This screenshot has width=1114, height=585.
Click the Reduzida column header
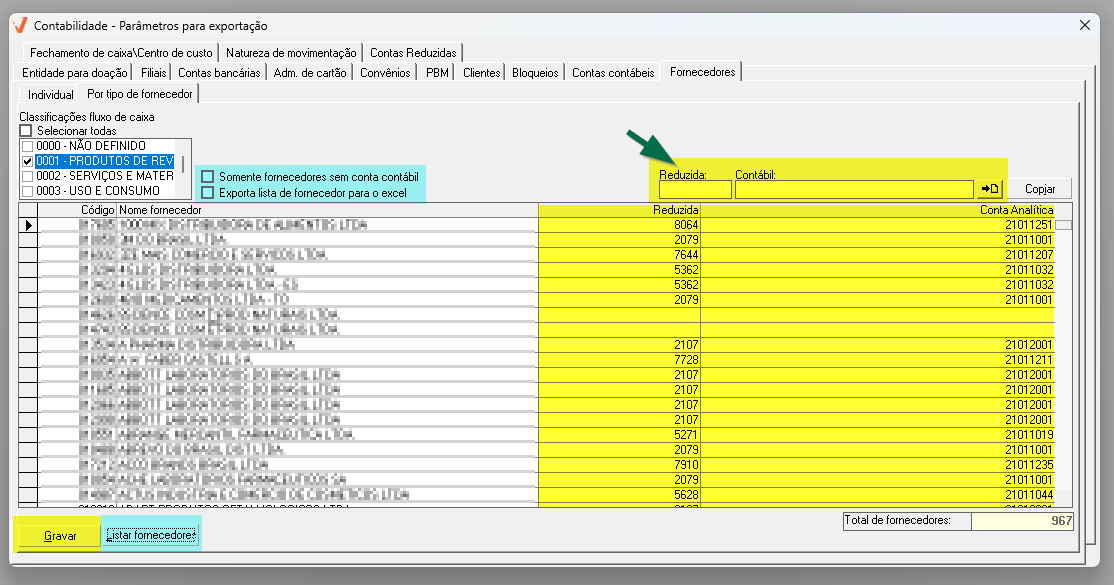(620, 210)
